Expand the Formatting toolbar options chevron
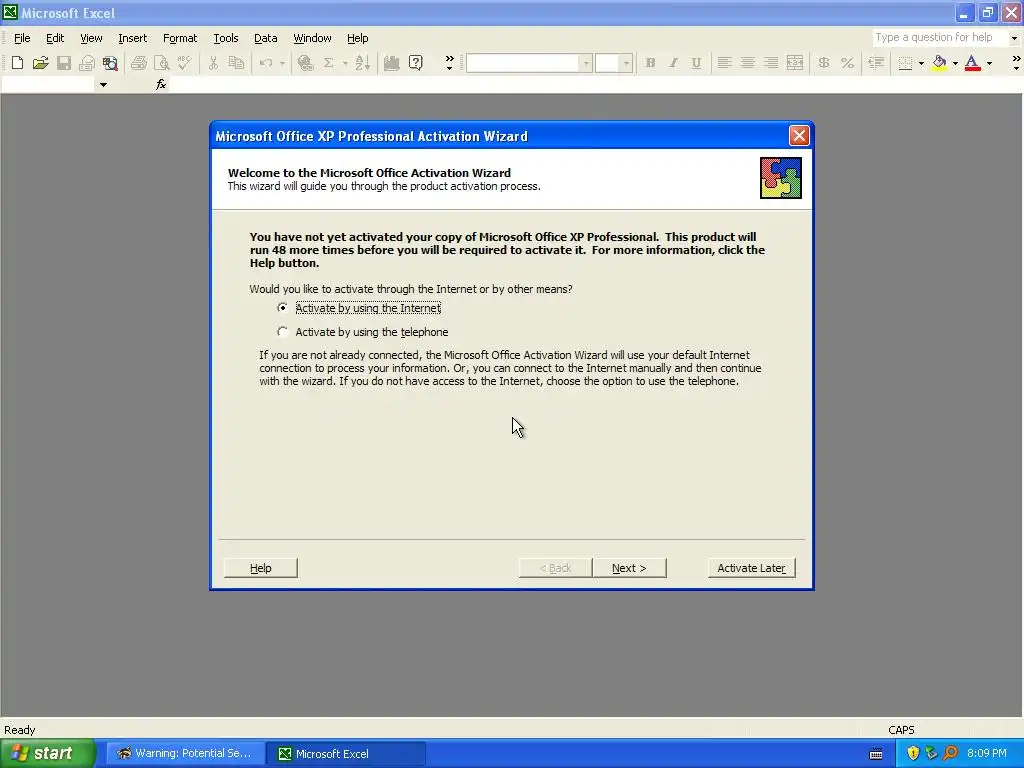Viewport: 1024px width, 768px height. coord(1016,63)
